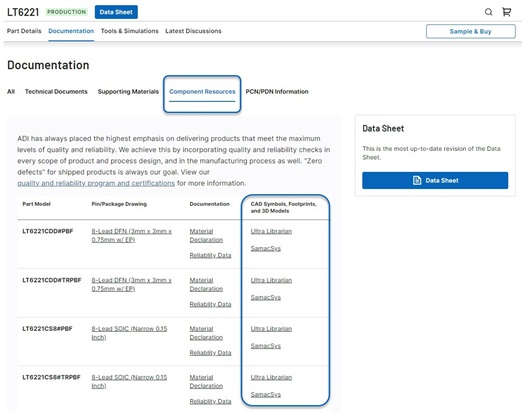The height and width of the screenshot is (412, 522).
Task: Open SamacSys link for LT6221CDD#TRPBF
Action: tap(266, 297)
